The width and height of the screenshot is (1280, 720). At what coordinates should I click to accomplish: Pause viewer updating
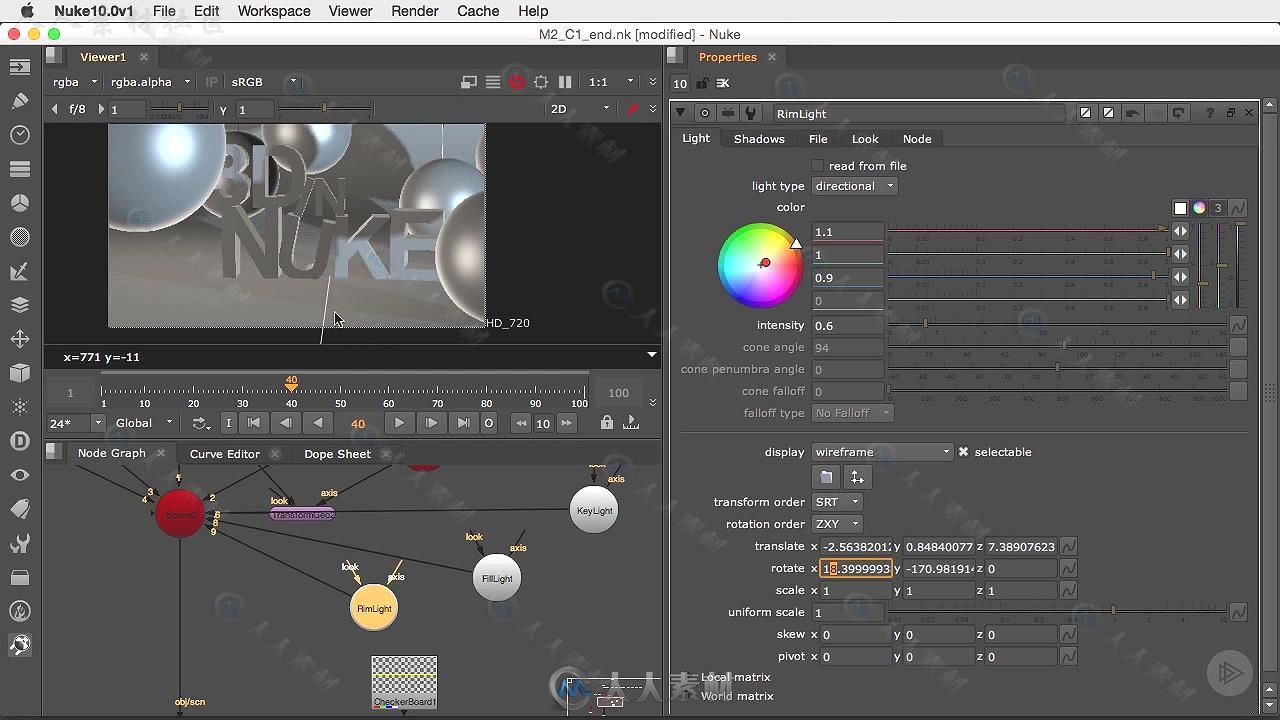tap(565, 82)
